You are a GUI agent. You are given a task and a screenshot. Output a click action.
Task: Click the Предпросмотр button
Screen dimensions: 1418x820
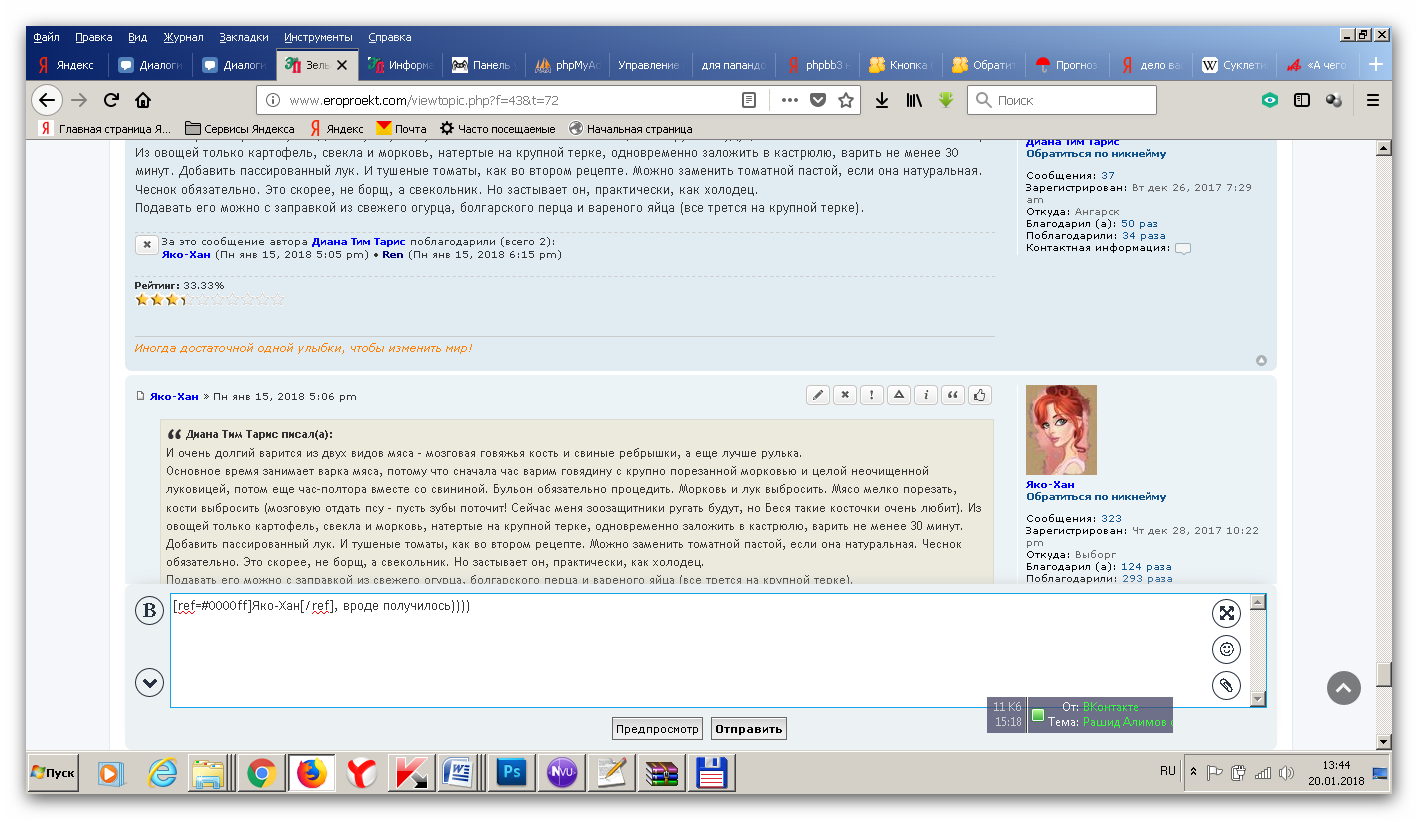[657, 729]
